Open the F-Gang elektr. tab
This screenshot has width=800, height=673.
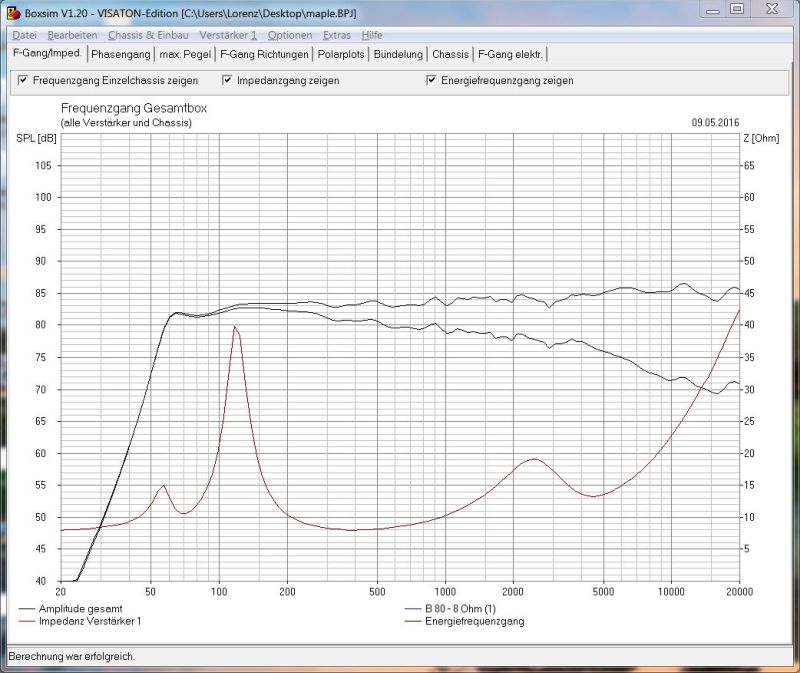point(510,54)
